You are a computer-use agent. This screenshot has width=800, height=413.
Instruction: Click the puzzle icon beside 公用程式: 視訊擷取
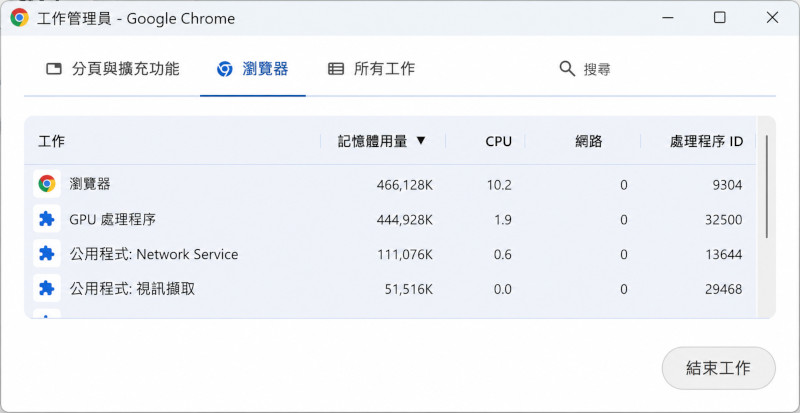coord(46,288)
